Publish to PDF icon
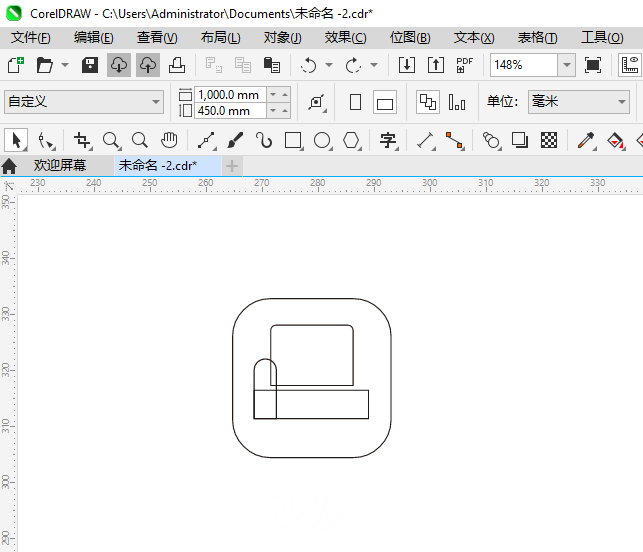Image resolution: width=643 pixels, height=552 pixels. tap(465, 65)
